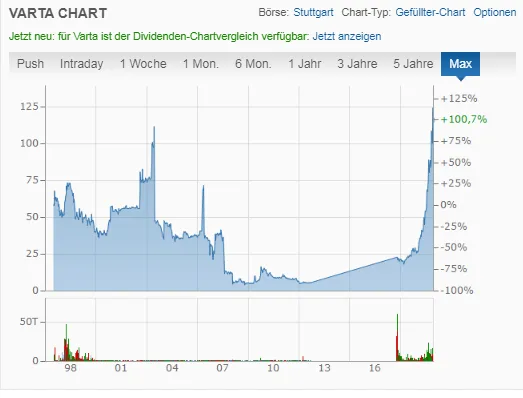The height and width of the screenshot is (398, 523).
Task: Click the +100,7% green performance label
Action: tap(464, 119)
